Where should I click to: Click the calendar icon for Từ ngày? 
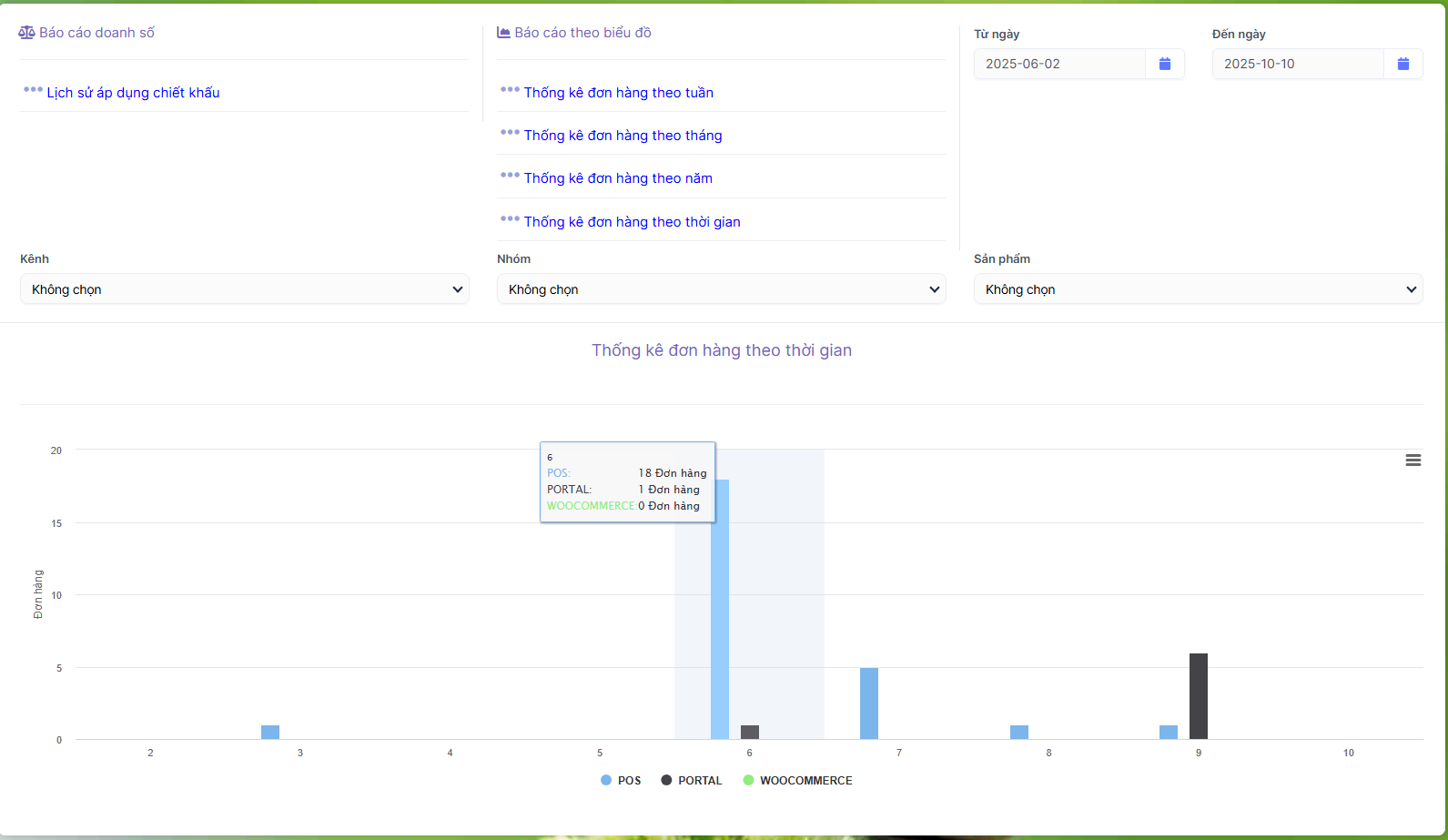(1164, 64)
